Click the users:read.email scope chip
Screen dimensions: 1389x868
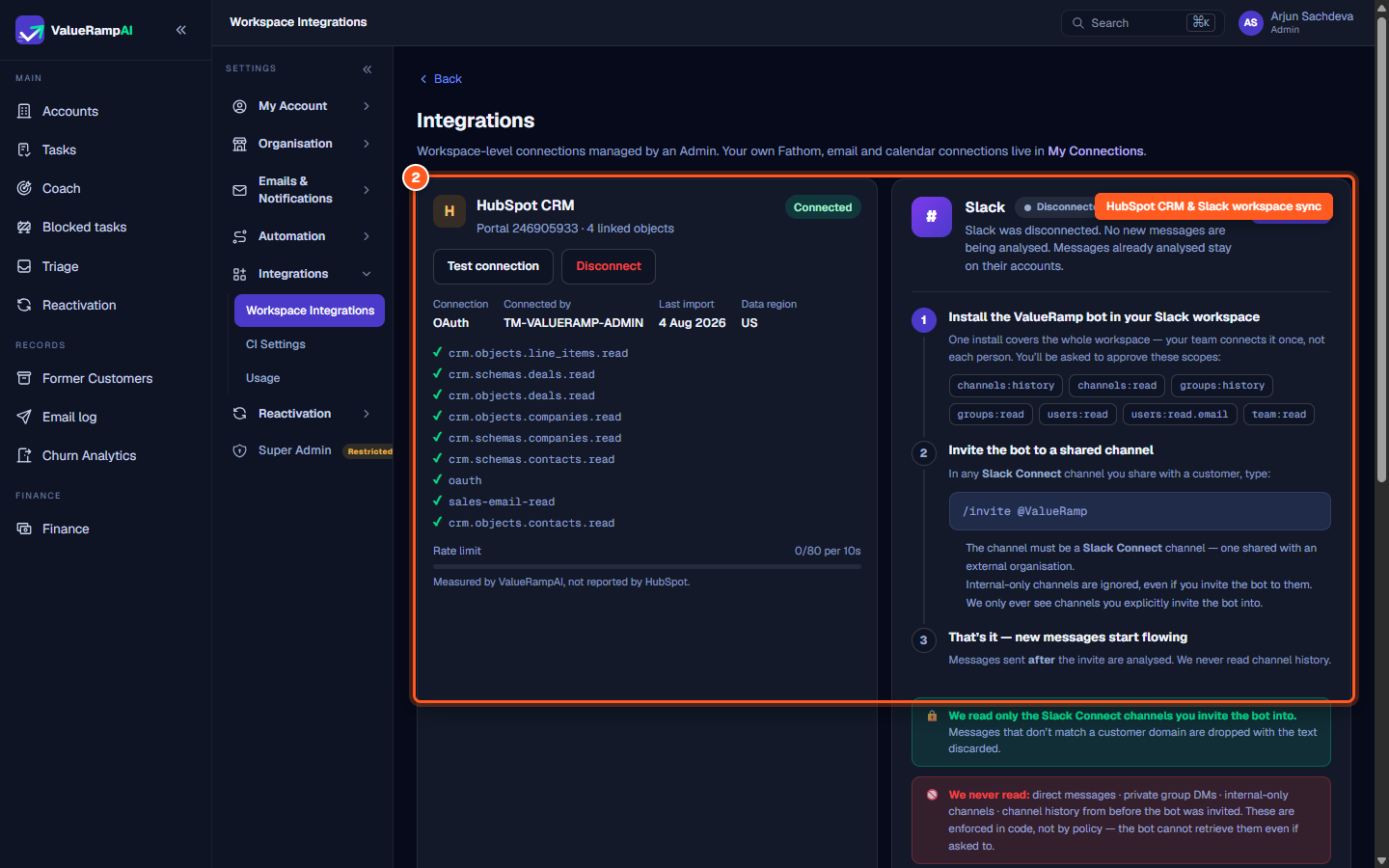[1180, 415]
